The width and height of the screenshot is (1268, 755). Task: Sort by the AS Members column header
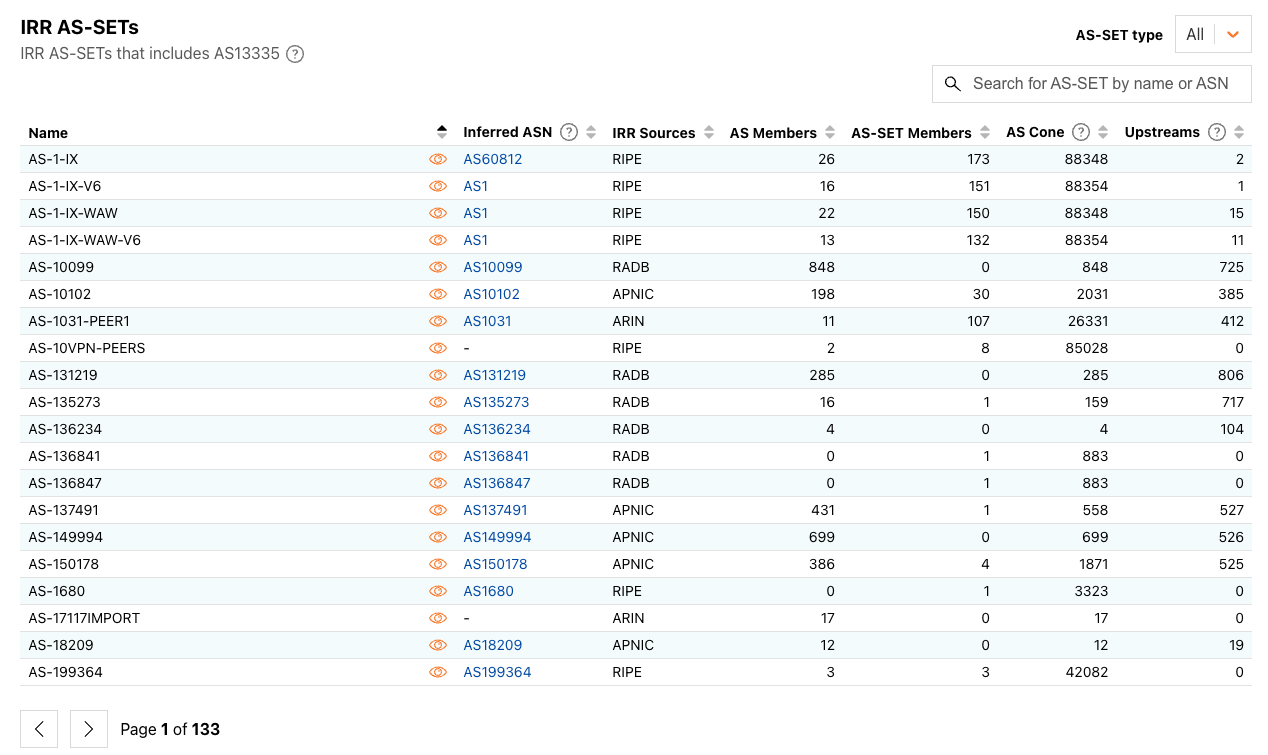773,132
